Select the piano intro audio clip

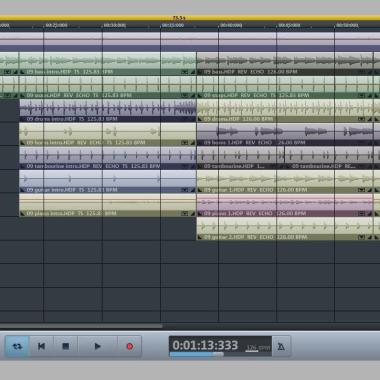coord(108,205)
